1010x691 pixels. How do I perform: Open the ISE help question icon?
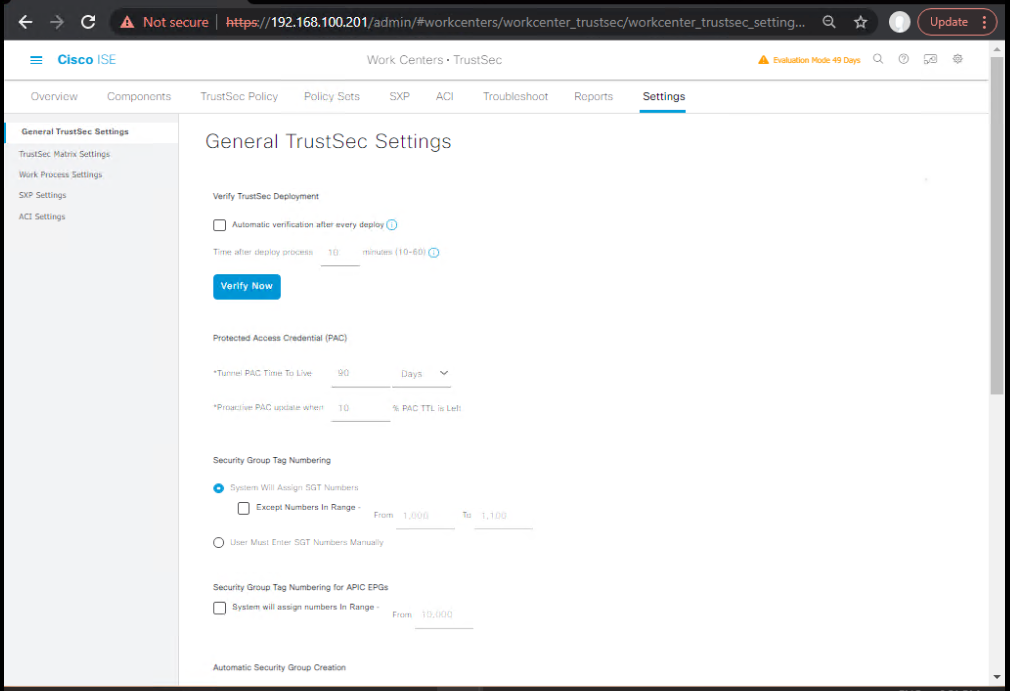[x=904, y=59]
